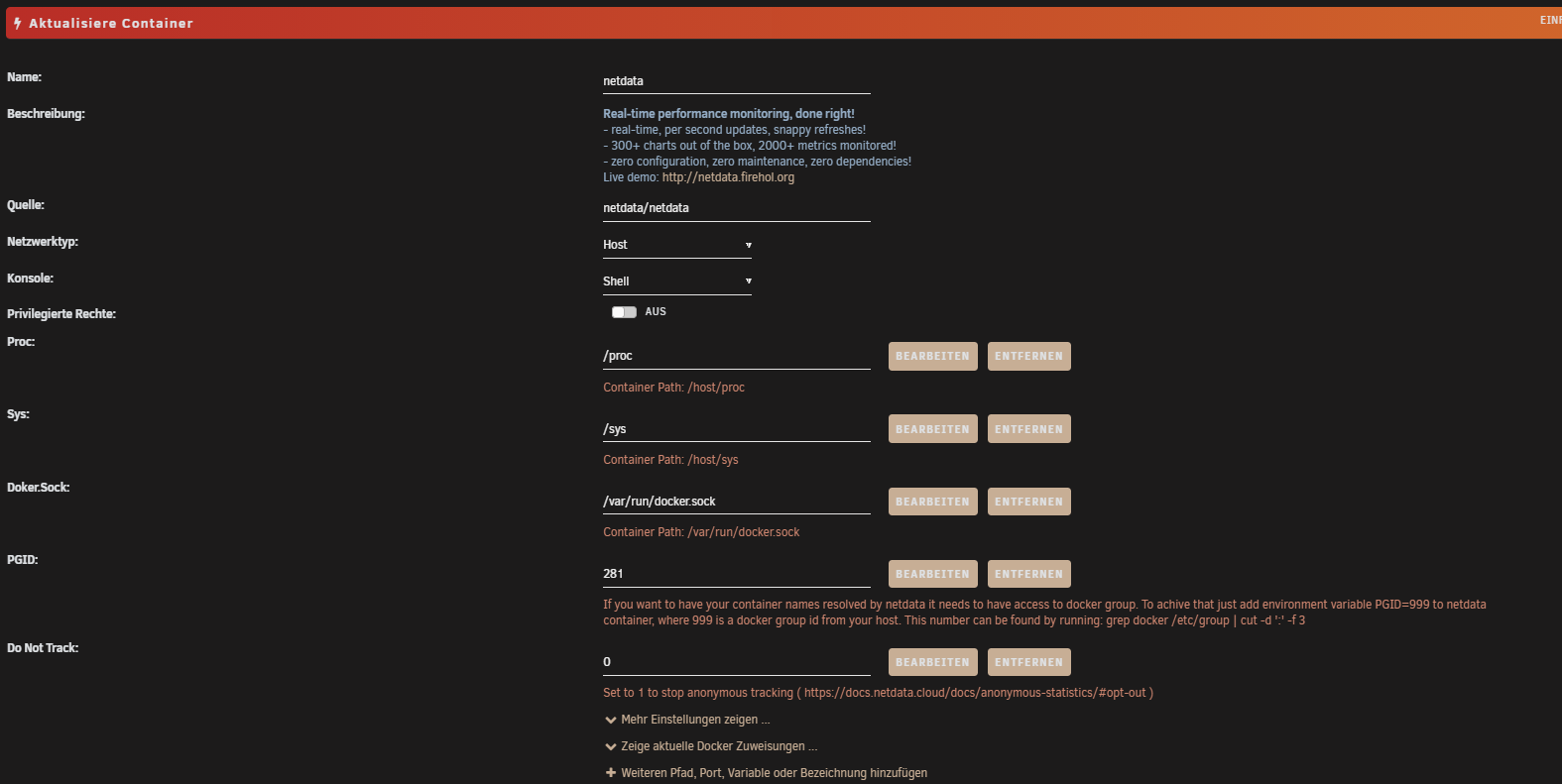
Task: Click Entfernen for Doker.Sock path
Action: pos(1028,502)
